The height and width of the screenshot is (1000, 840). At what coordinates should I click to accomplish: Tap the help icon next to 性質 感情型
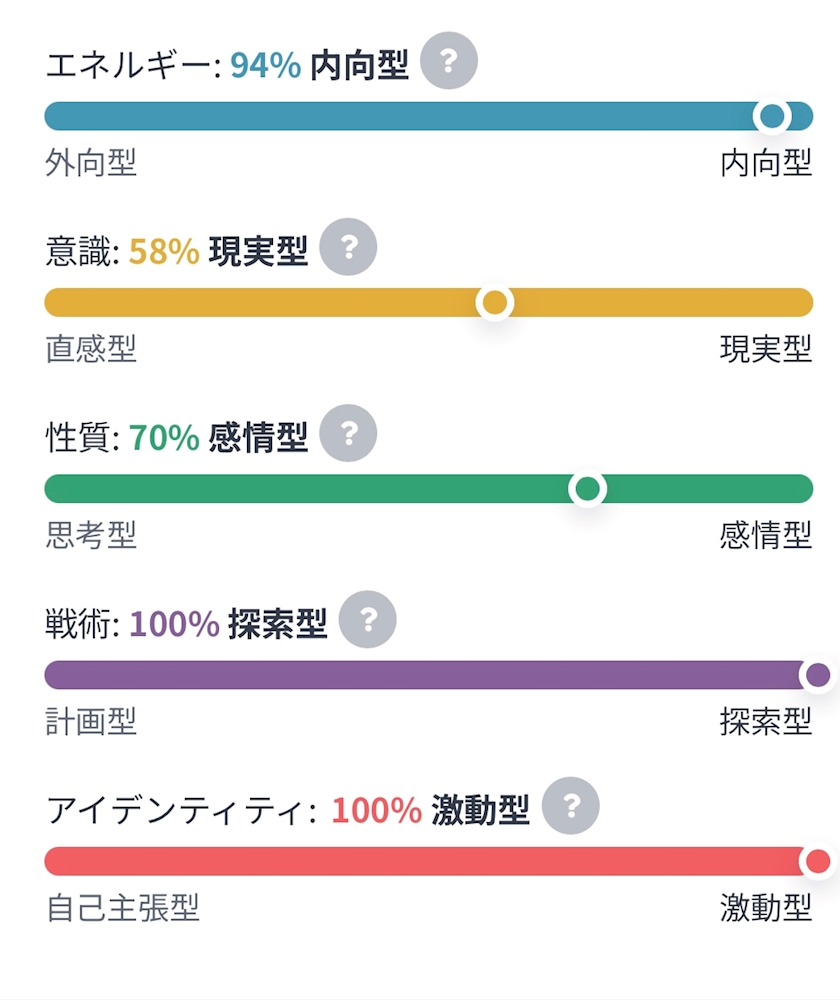348,433
